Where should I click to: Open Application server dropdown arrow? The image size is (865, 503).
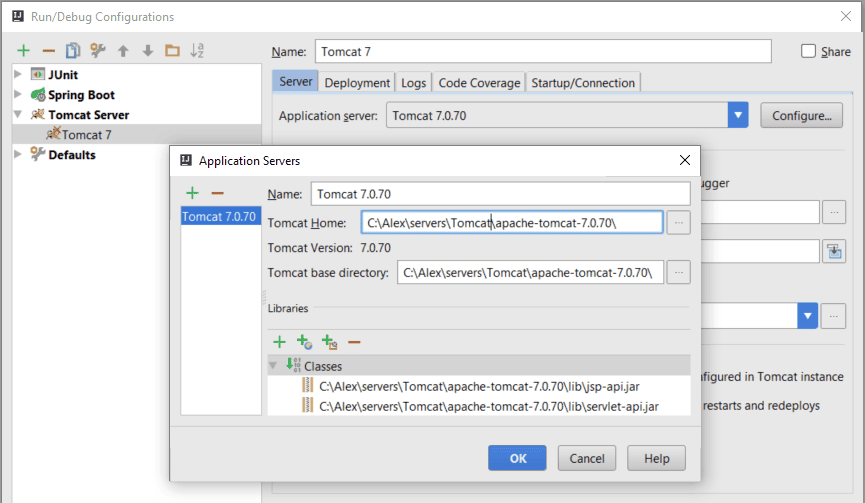(x=738, y=115)
